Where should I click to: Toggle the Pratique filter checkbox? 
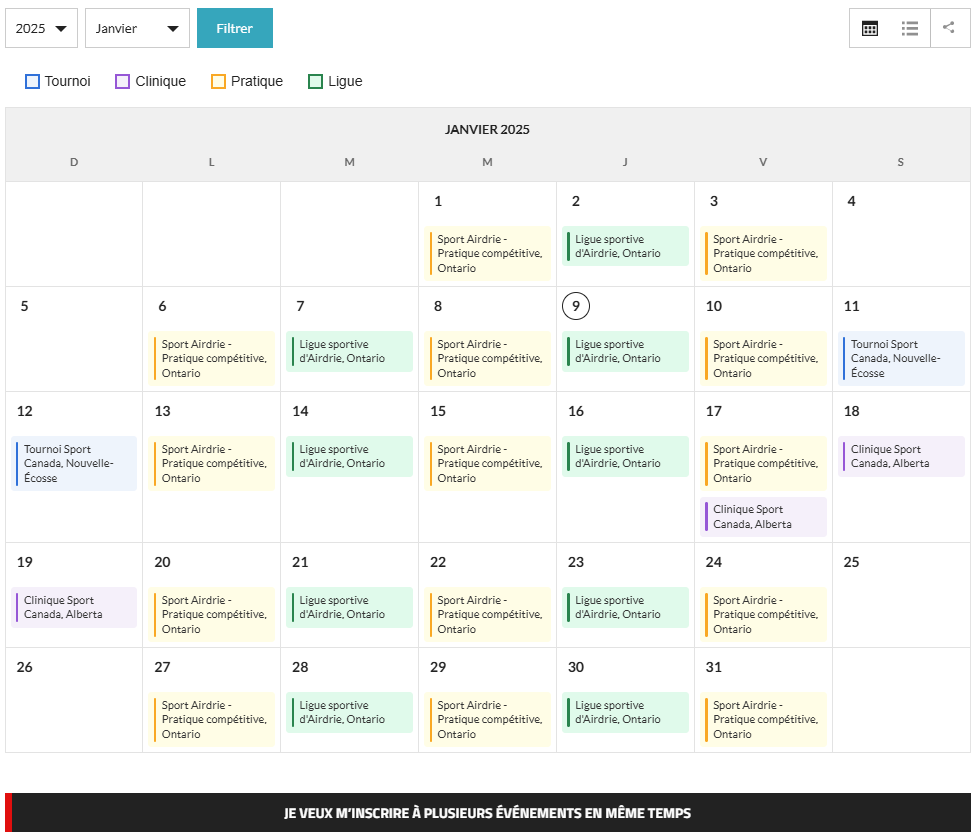click(x=219, y=82)
